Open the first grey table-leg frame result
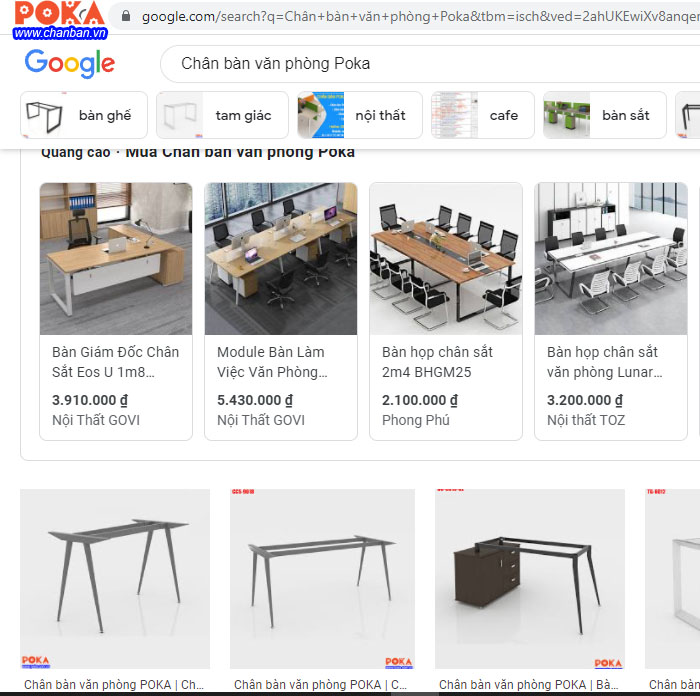Viewport: 700px width, 696px height. (x=115, y=579)
